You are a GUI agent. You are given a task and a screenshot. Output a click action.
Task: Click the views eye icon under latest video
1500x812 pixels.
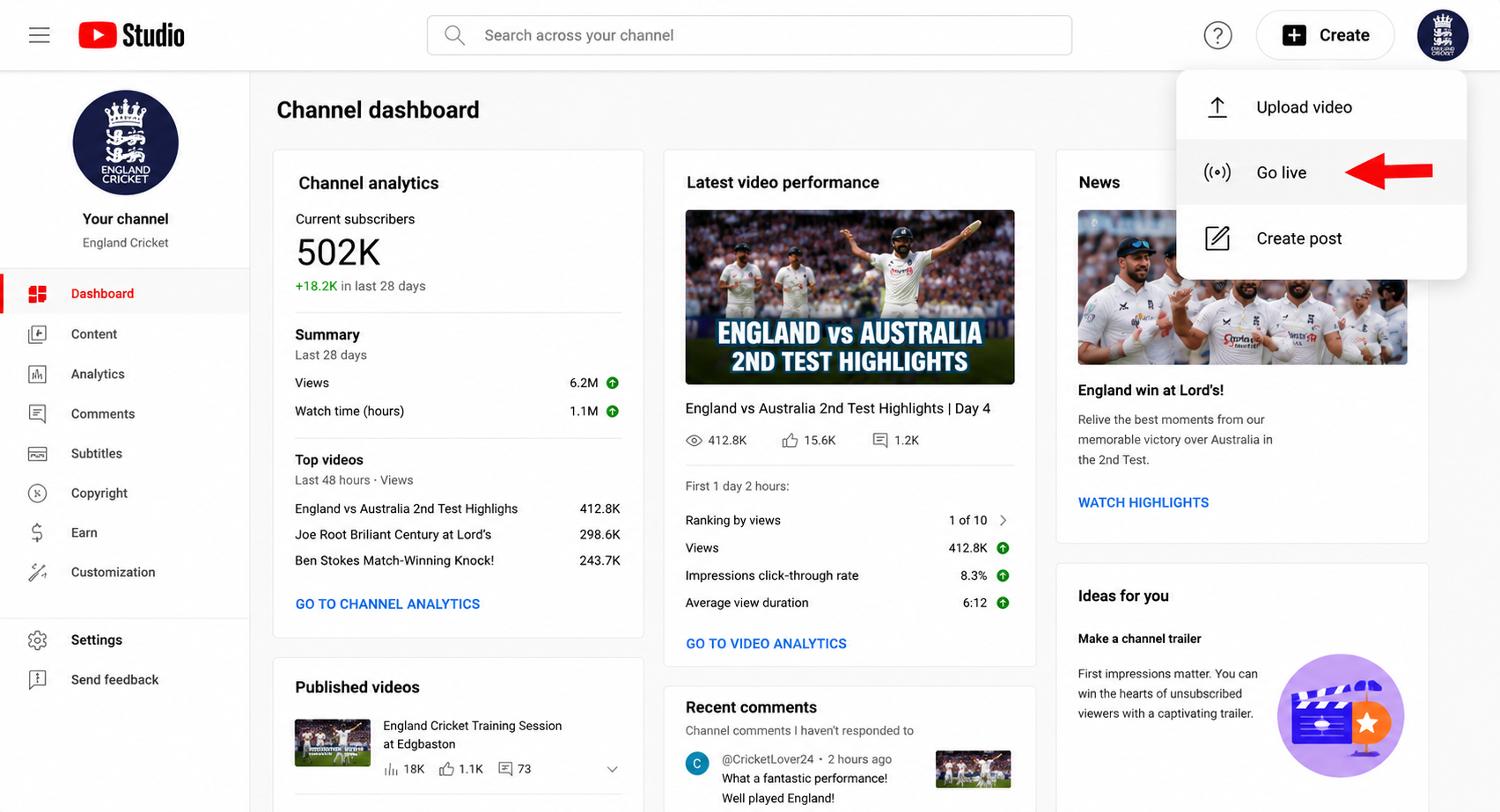[694, 440]
